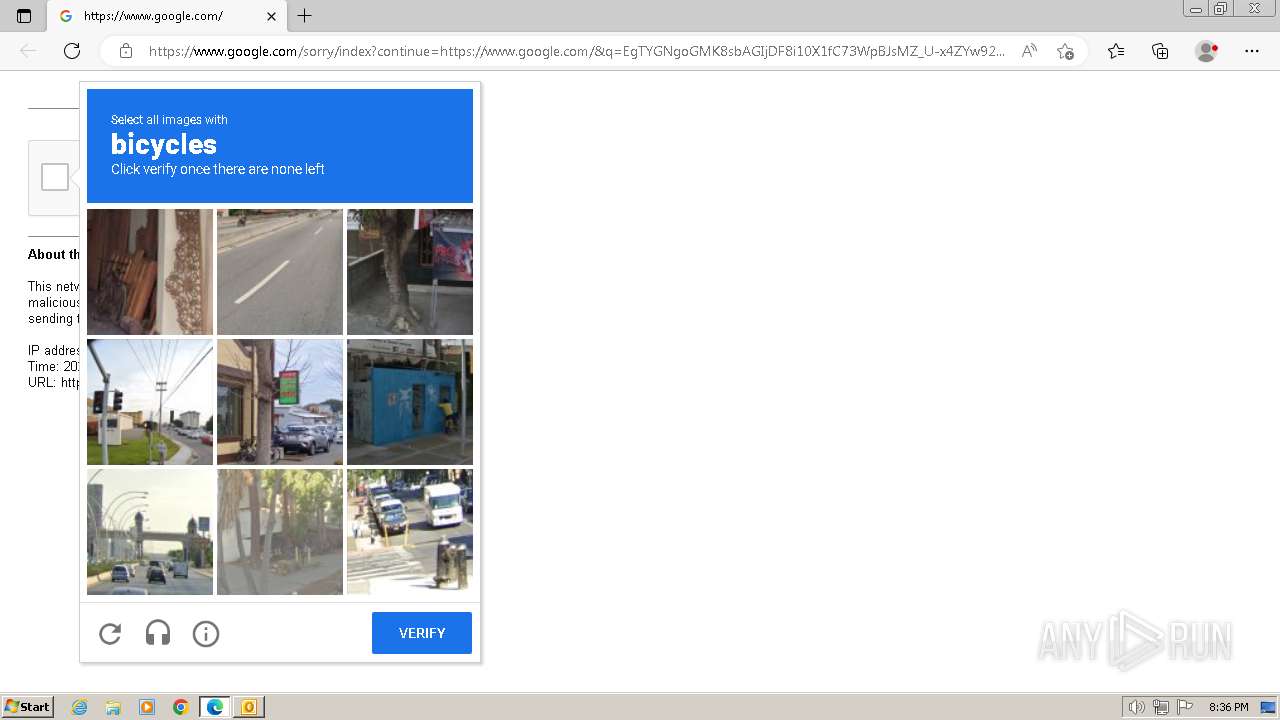1280x720 pixels.
Task: Focus the address bar URL
Action: 576,51
